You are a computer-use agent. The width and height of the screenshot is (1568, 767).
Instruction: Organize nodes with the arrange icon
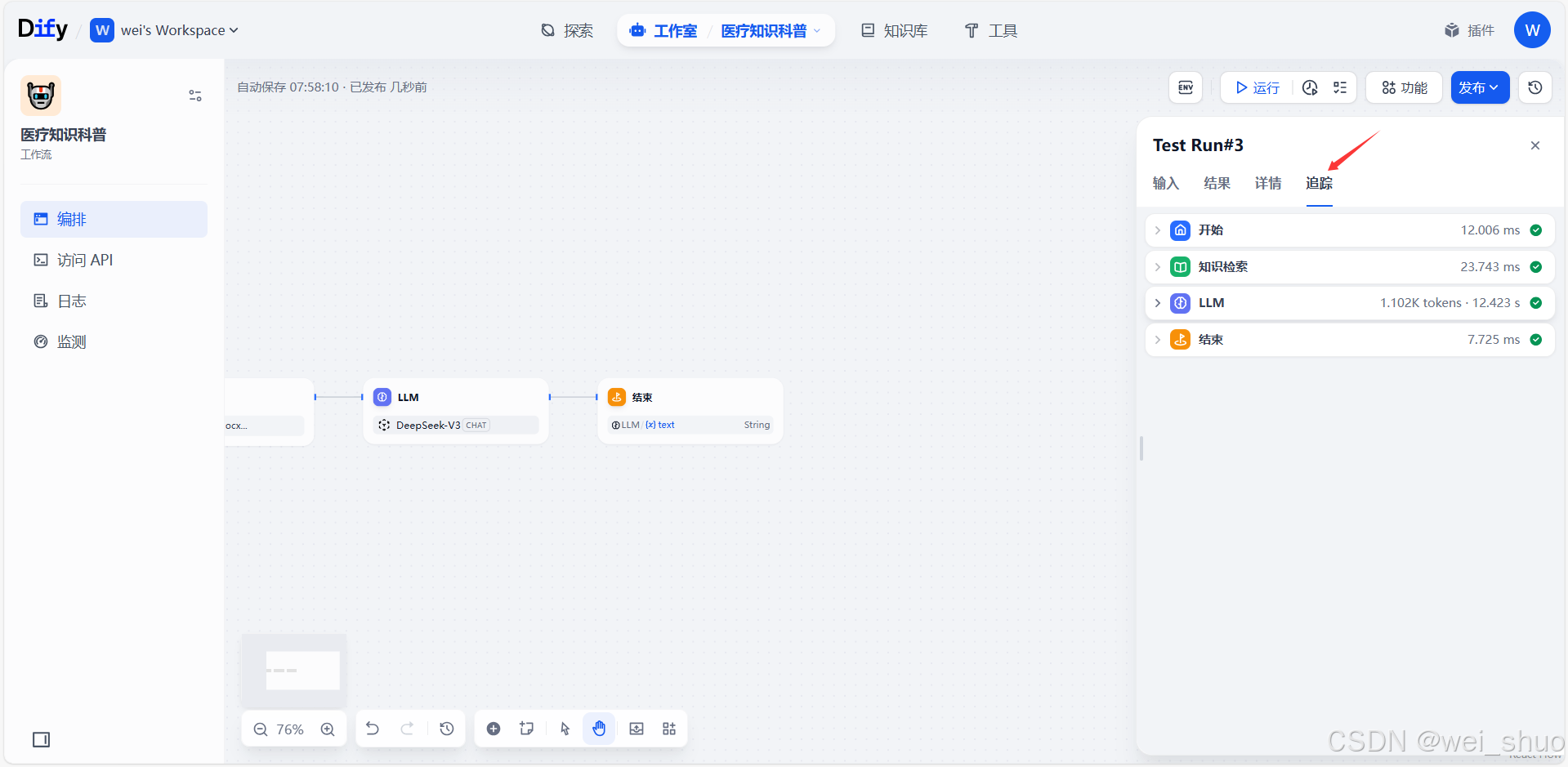point(669,729)
